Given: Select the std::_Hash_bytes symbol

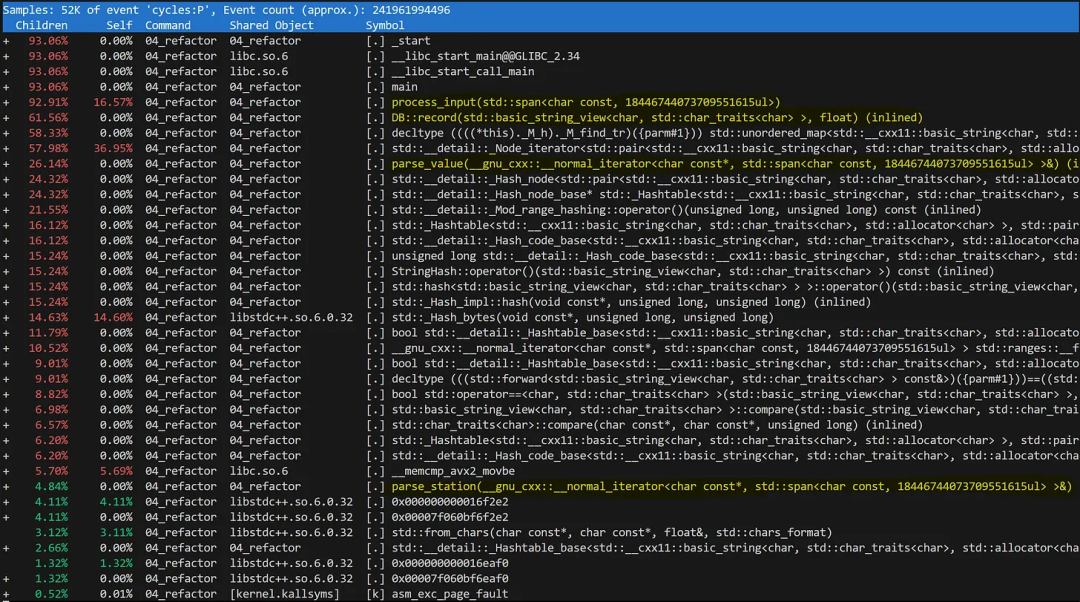Looking at the screenshot, I should click(x=583, y=318).
